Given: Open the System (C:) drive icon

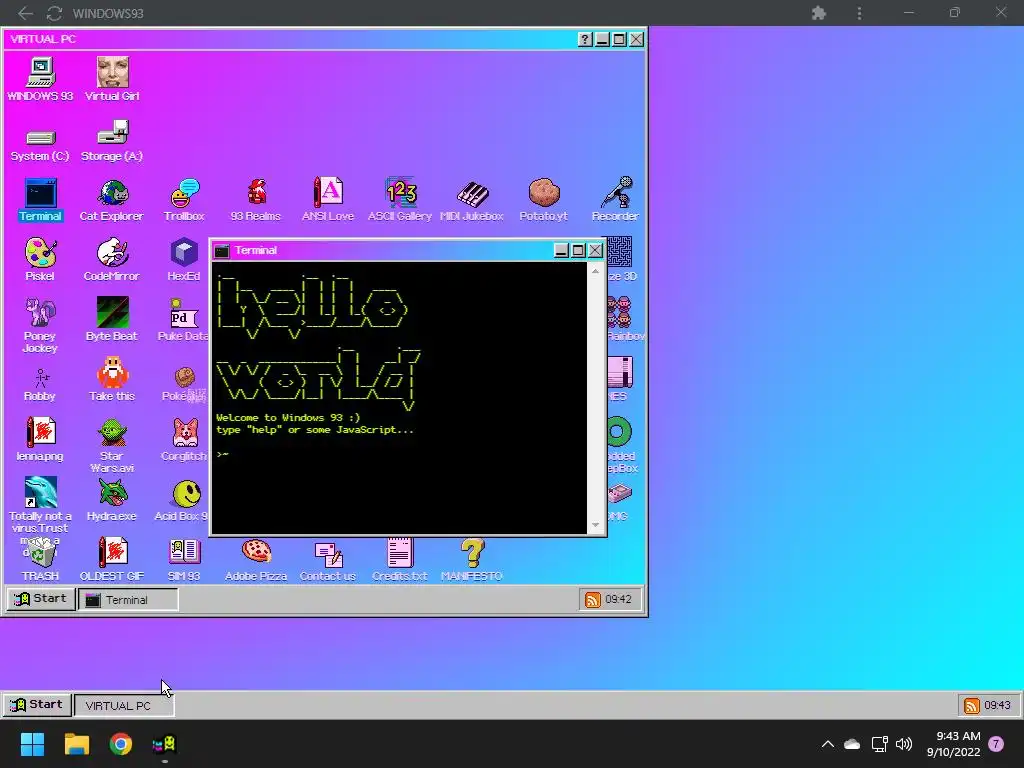Looking at the screenshot, I should coord(40,144).
